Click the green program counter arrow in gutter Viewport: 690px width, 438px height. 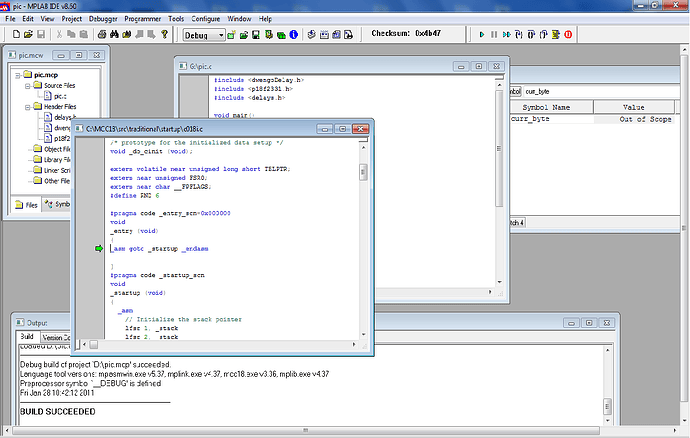(99, 249)
